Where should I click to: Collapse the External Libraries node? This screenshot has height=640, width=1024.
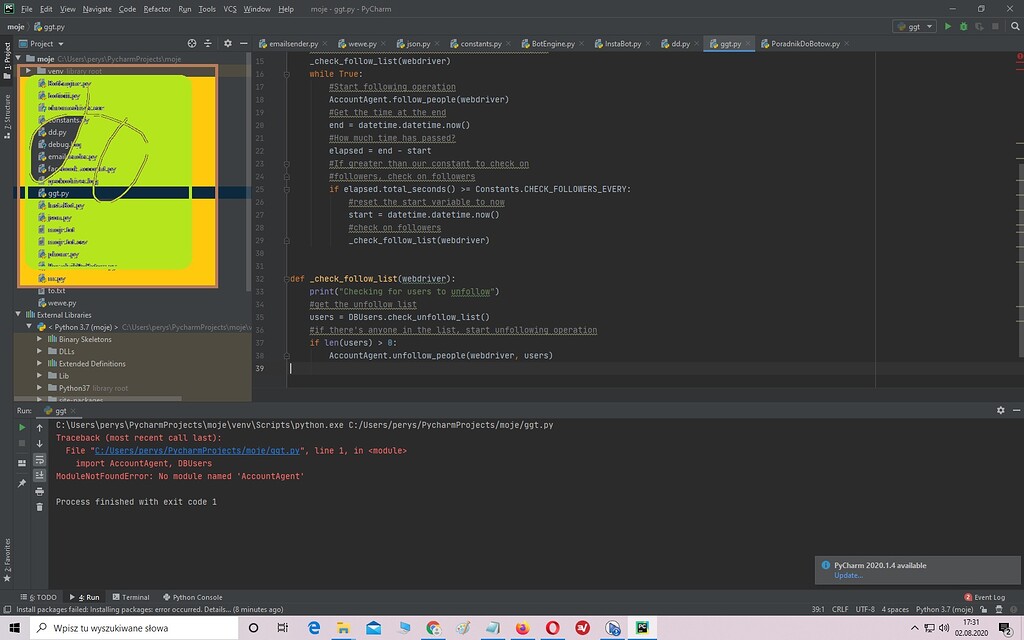coord(18,314)
